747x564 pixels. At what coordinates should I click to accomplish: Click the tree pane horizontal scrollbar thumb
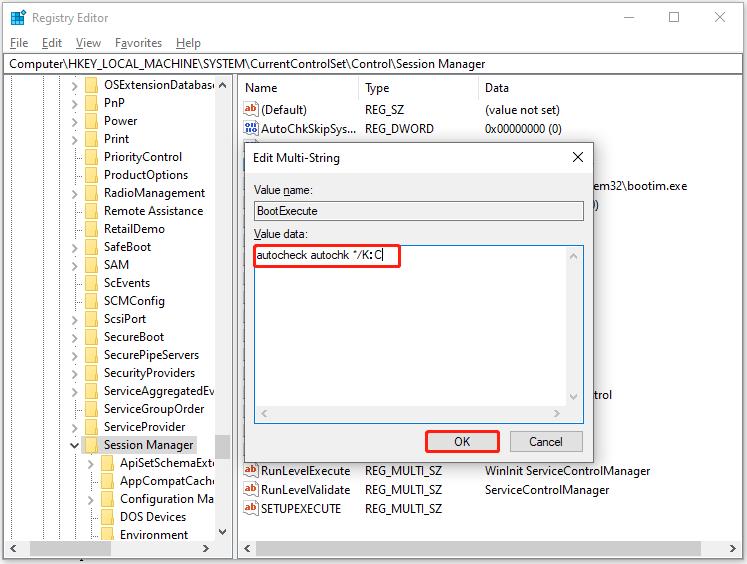point(71,548)
